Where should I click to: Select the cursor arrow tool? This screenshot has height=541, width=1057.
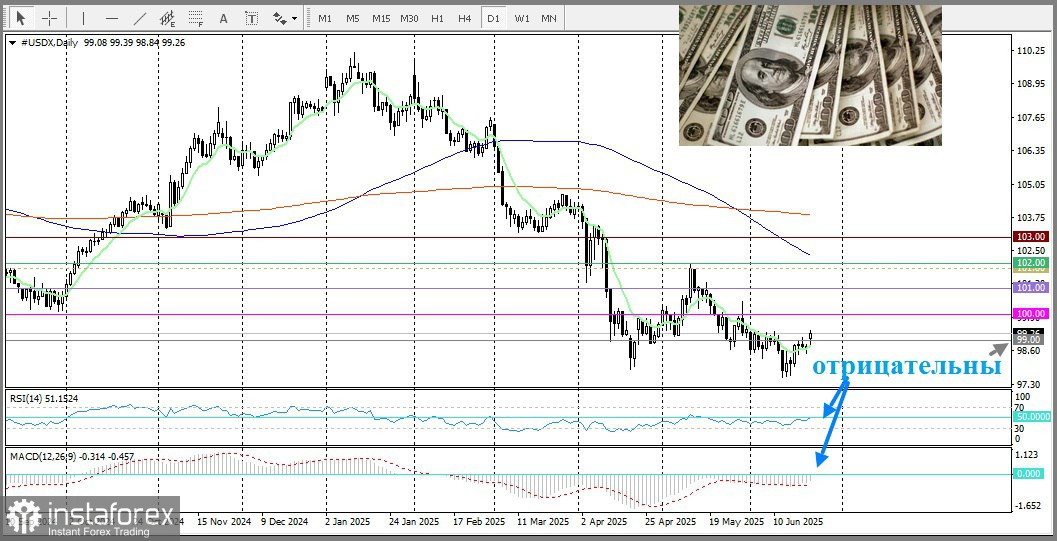21,18
